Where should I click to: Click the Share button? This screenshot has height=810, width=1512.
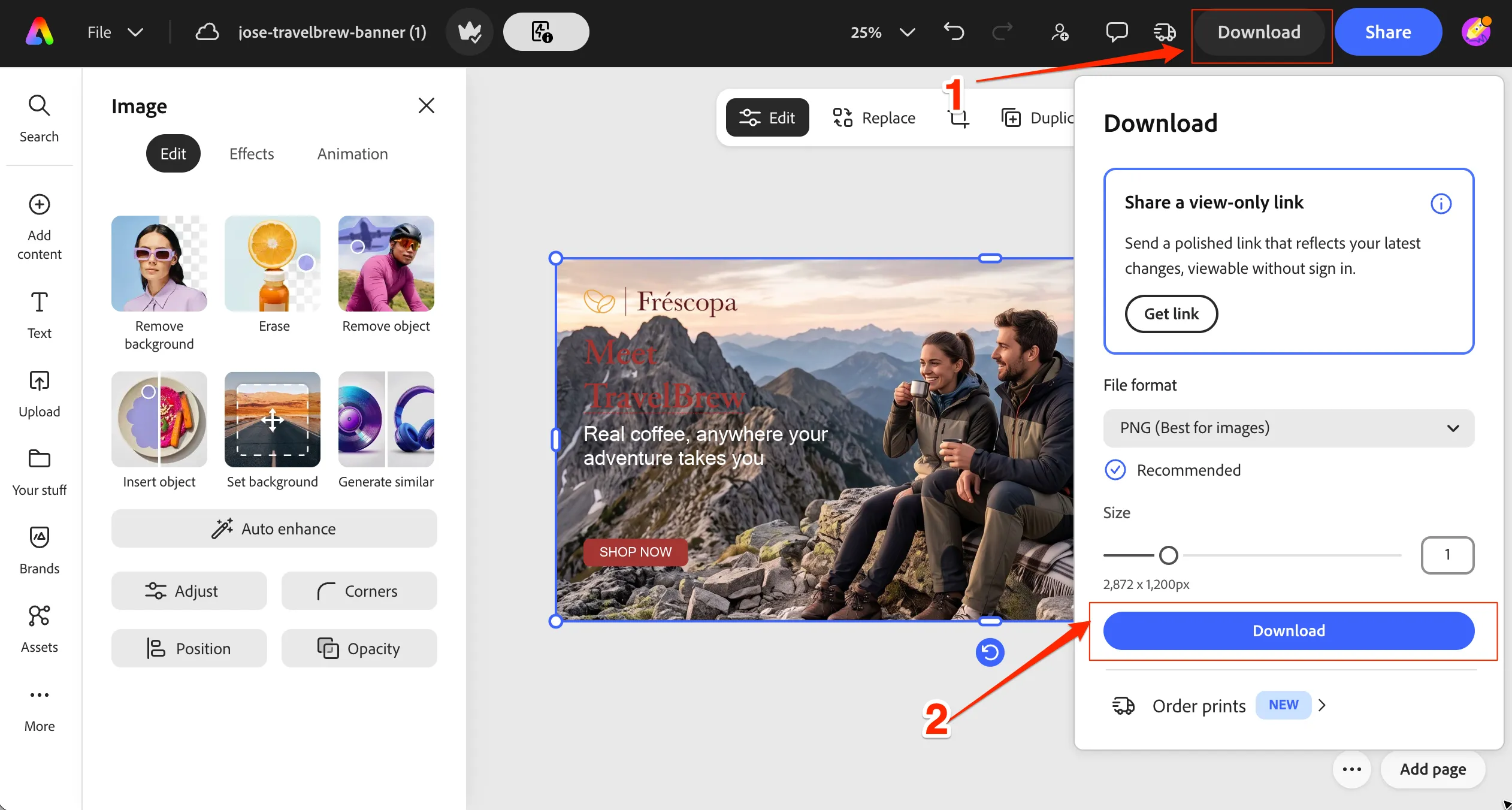pyautogui.click(x=1388, y=32)
